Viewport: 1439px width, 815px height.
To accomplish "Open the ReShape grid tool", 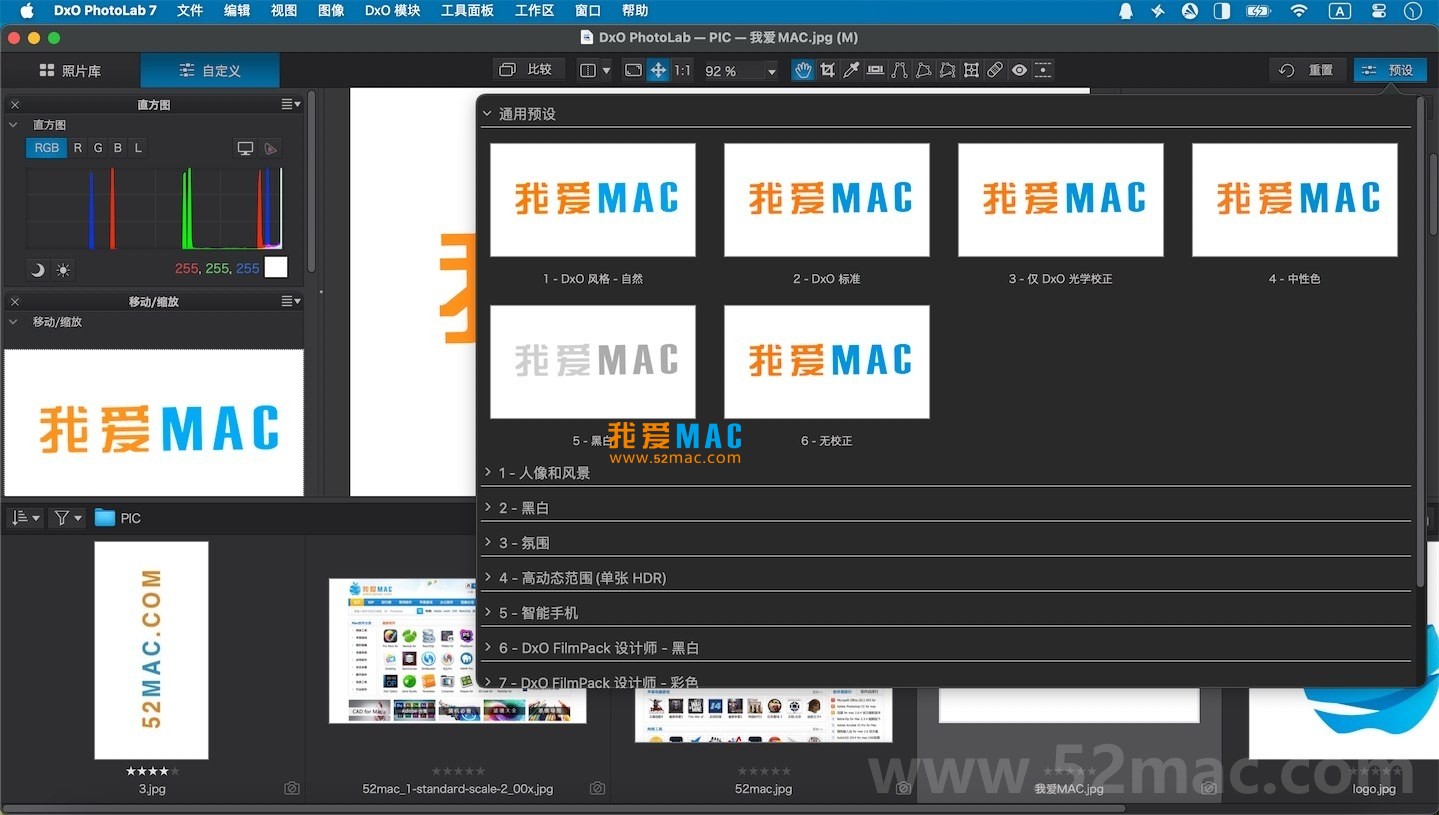I will click(971, 70).
